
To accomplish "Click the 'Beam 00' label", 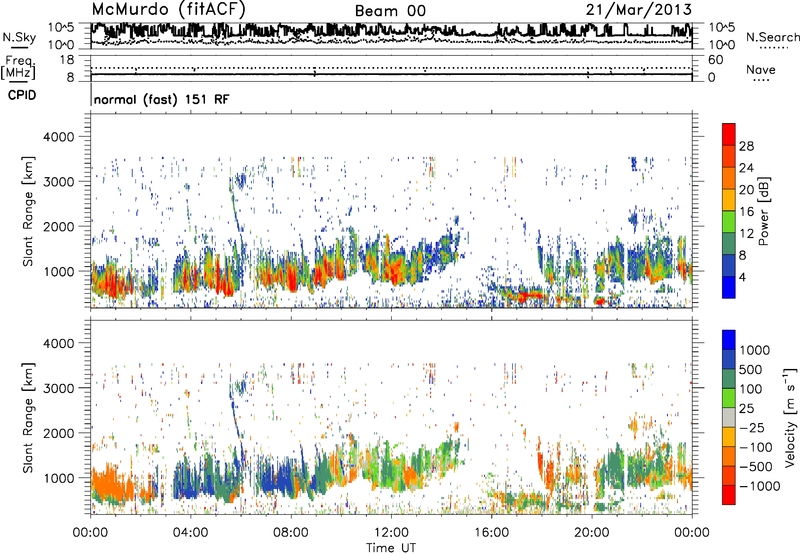I will (x=390, y=11).
